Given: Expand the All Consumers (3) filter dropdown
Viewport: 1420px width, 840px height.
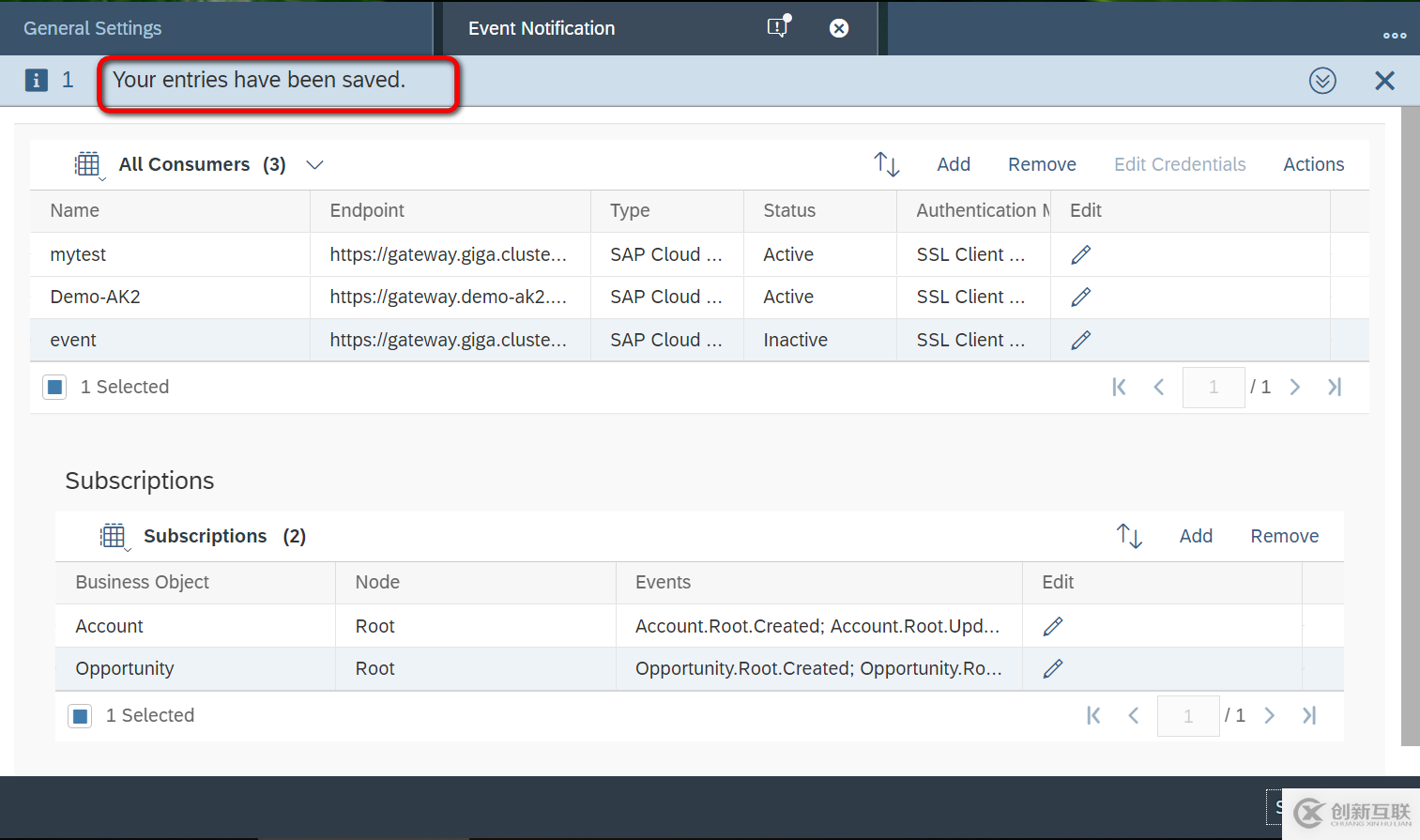Looking at the screenshot, I should coord(314,164).
